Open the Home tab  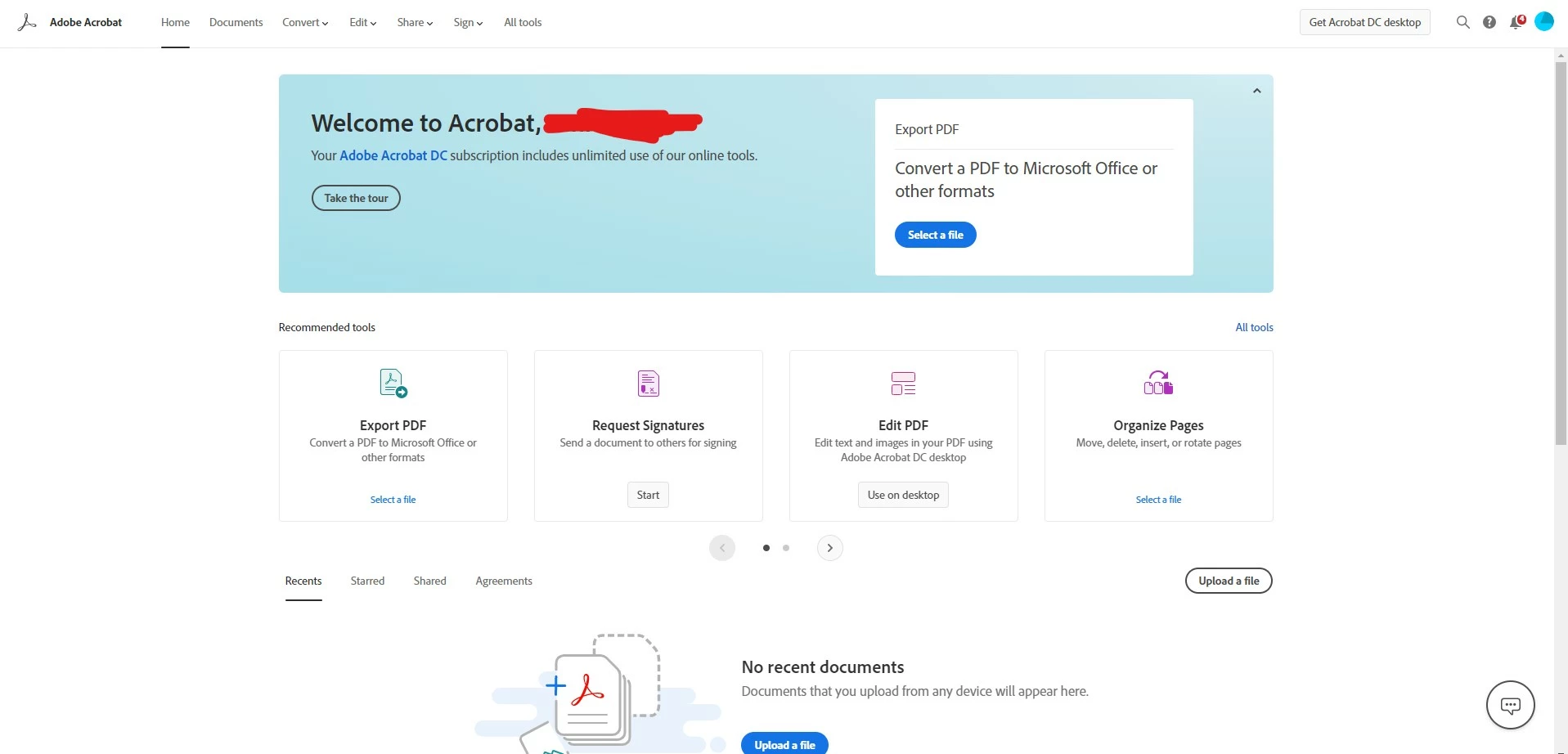pos(175,22)
